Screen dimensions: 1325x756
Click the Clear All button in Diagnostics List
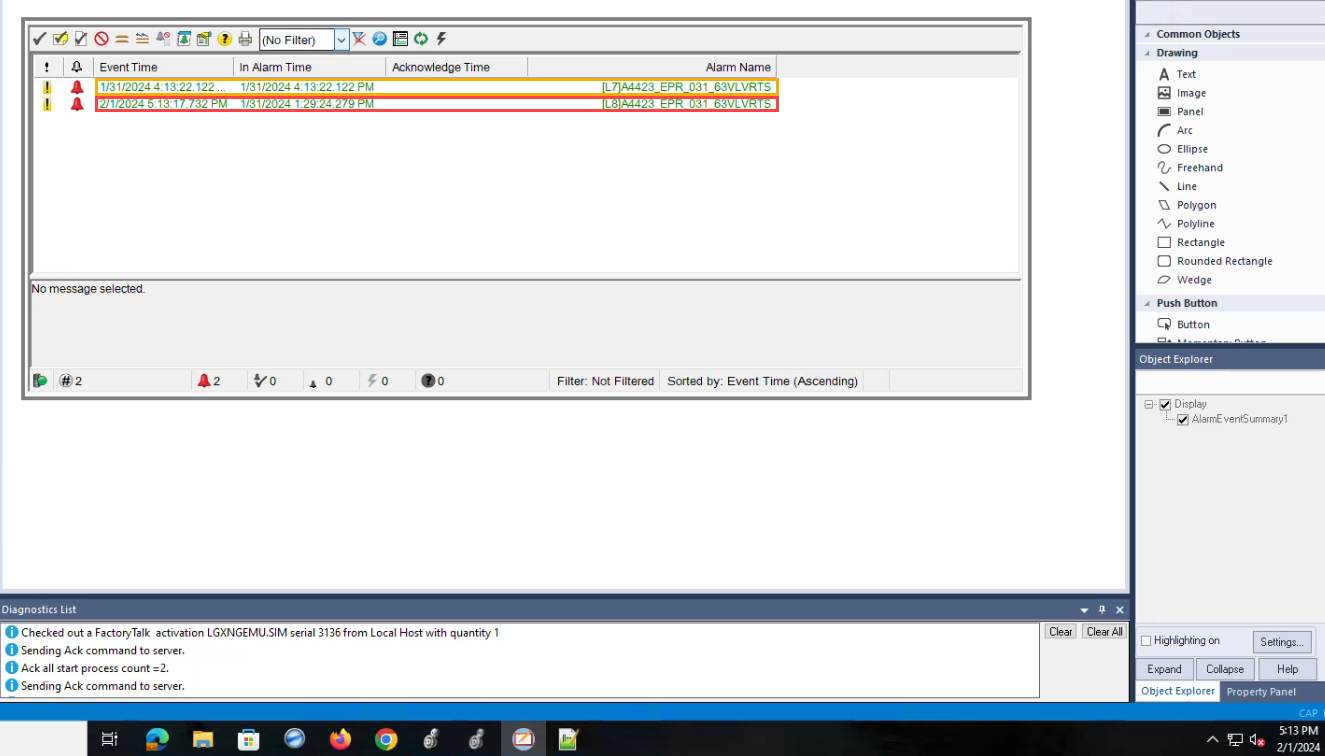click(1104, 632)
